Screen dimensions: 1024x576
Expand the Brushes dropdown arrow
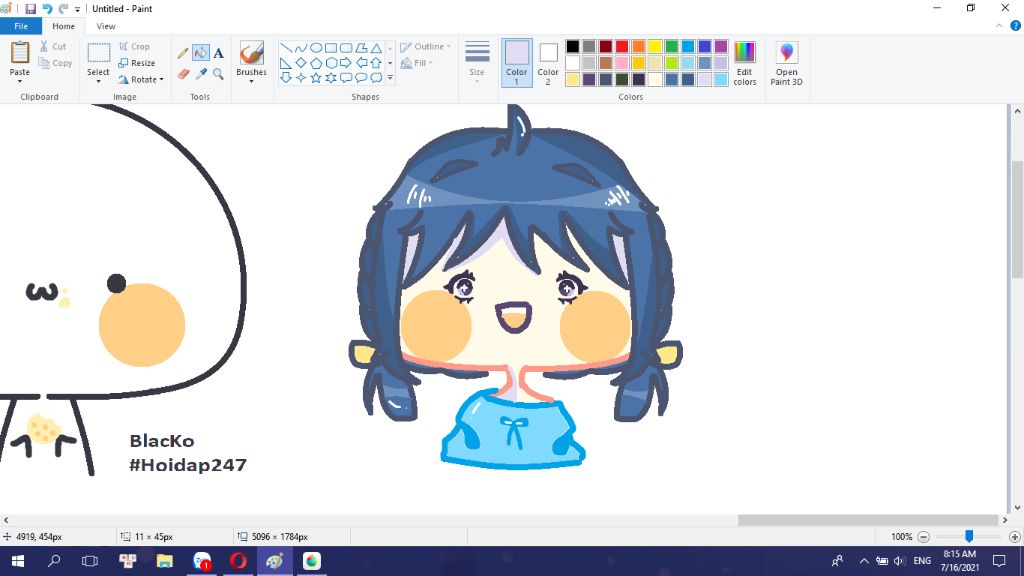pyautogui.click(x=251, y=82)
